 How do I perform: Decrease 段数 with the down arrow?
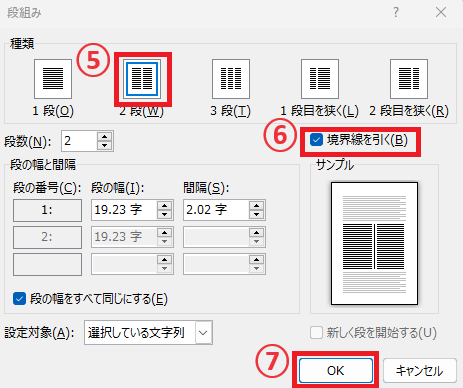tap(105, 146)
